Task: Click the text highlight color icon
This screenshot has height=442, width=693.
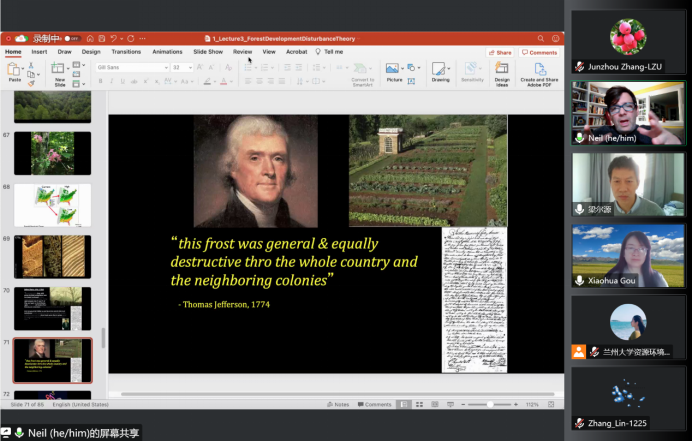Action: coord(207,81)
